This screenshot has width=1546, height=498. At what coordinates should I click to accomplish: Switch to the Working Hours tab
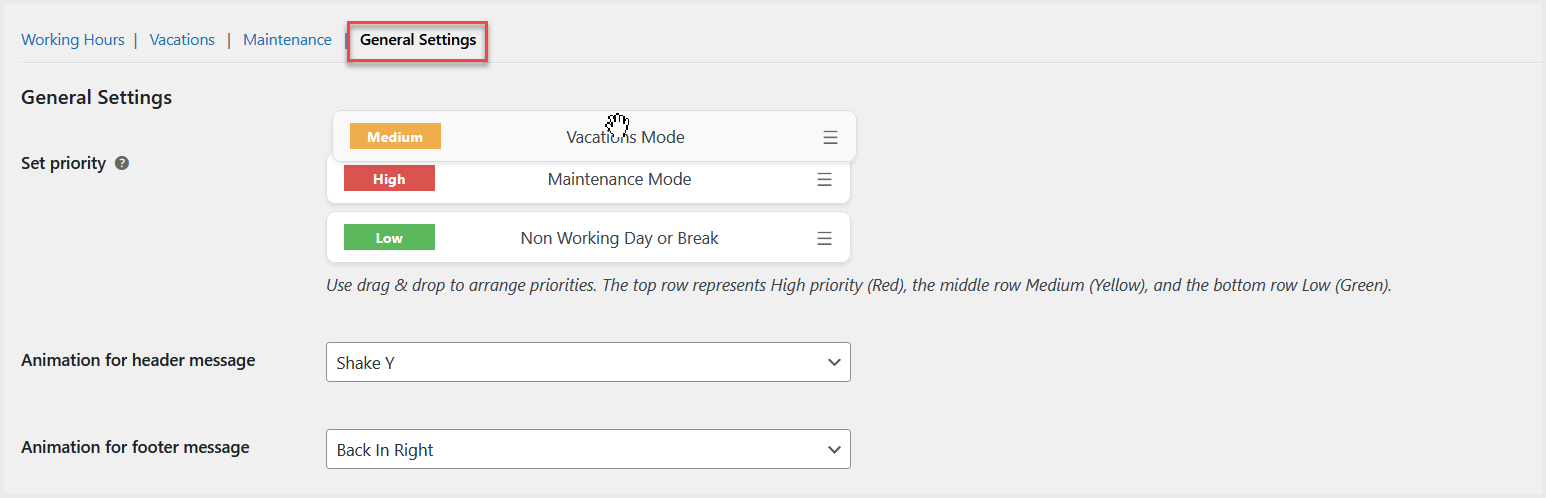(x=73, y=40)
